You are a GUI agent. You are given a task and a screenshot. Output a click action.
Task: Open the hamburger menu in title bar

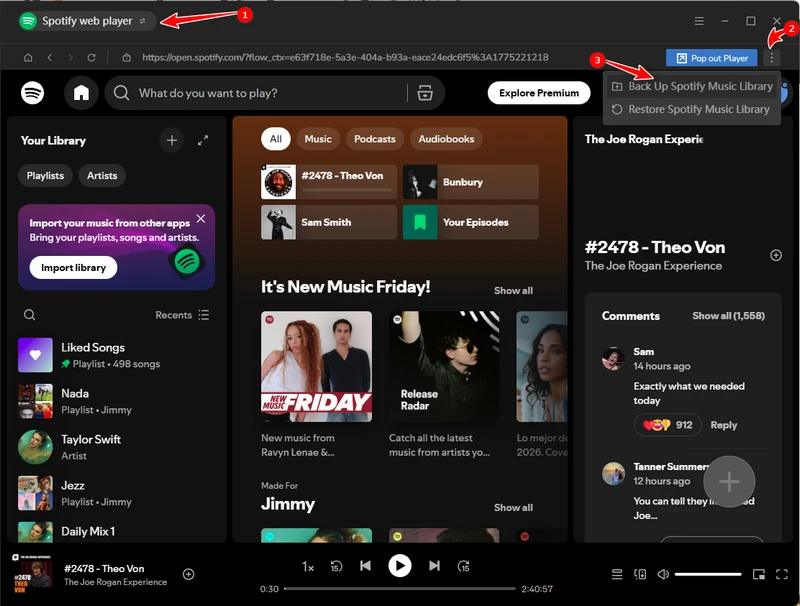(x=699, y=21)
